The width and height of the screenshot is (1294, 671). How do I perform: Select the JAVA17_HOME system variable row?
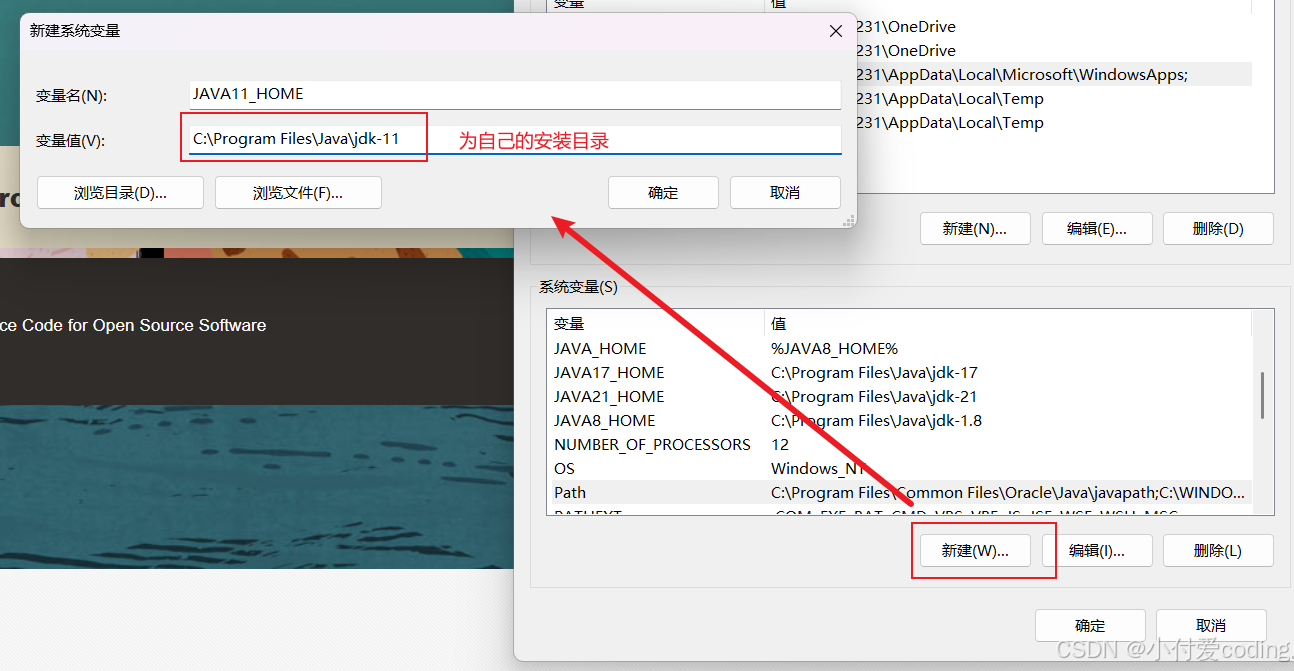899,373
